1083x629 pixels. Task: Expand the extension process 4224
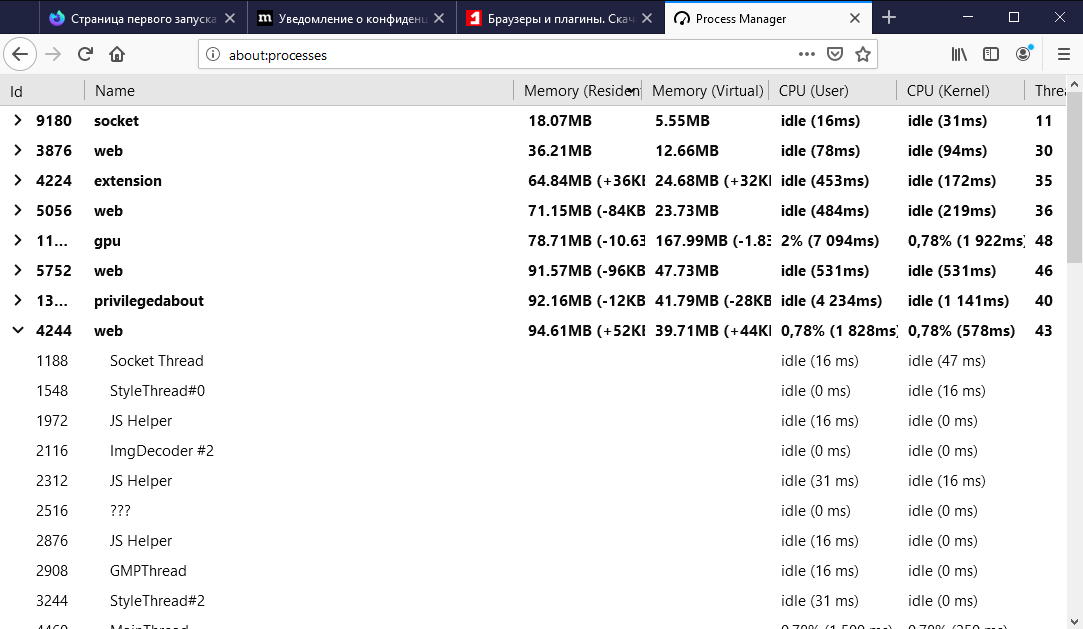tap(18, 180)
